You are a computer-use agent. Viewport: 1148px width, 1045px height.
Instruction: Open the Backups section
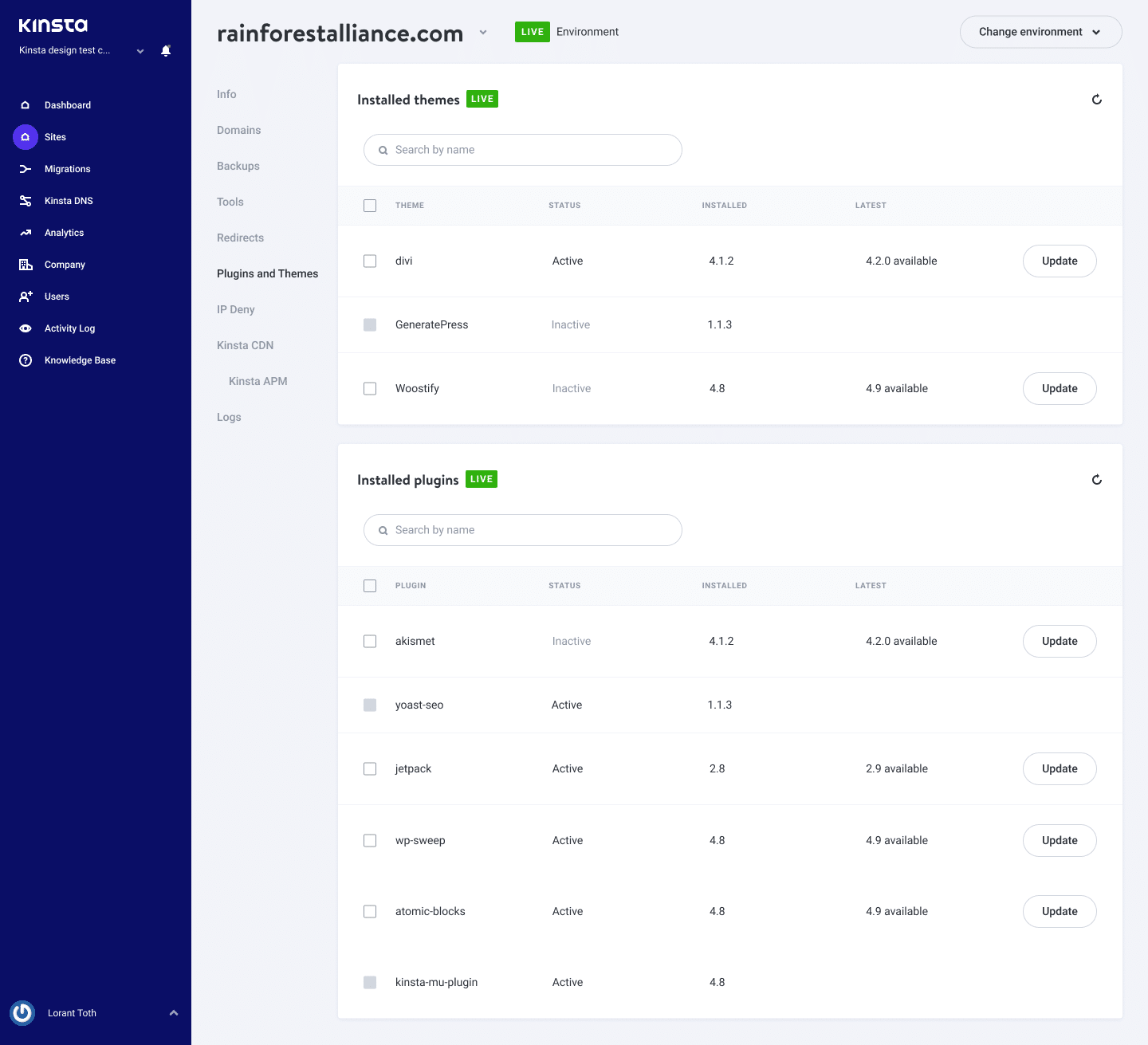pyautogui.click(x=238, y=166)
